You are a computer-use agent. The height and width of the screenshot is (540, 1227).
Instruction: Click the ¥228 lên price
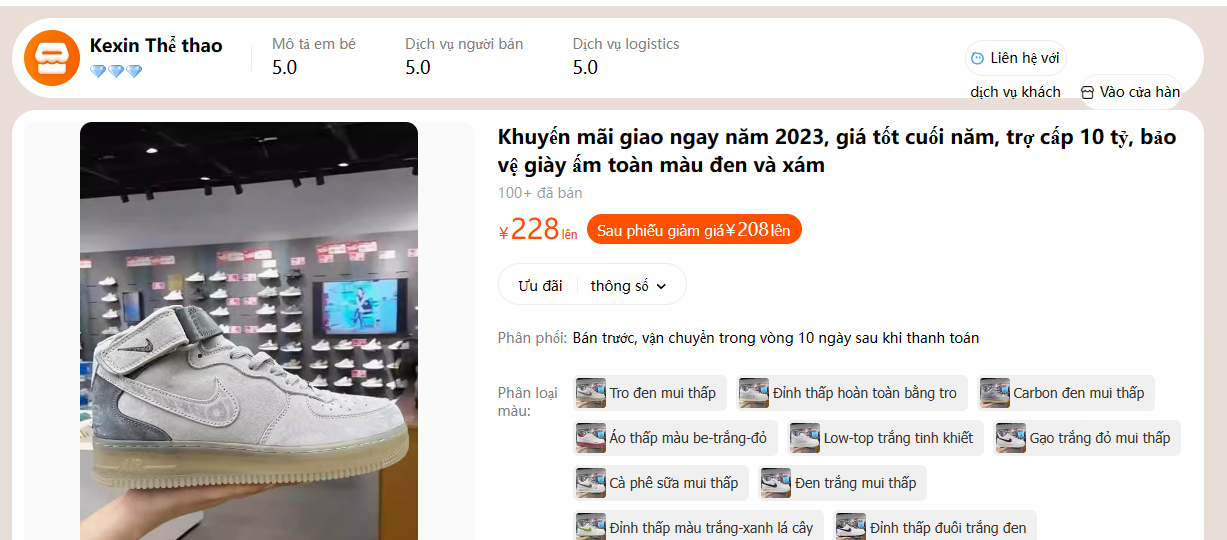pos(538,230)
